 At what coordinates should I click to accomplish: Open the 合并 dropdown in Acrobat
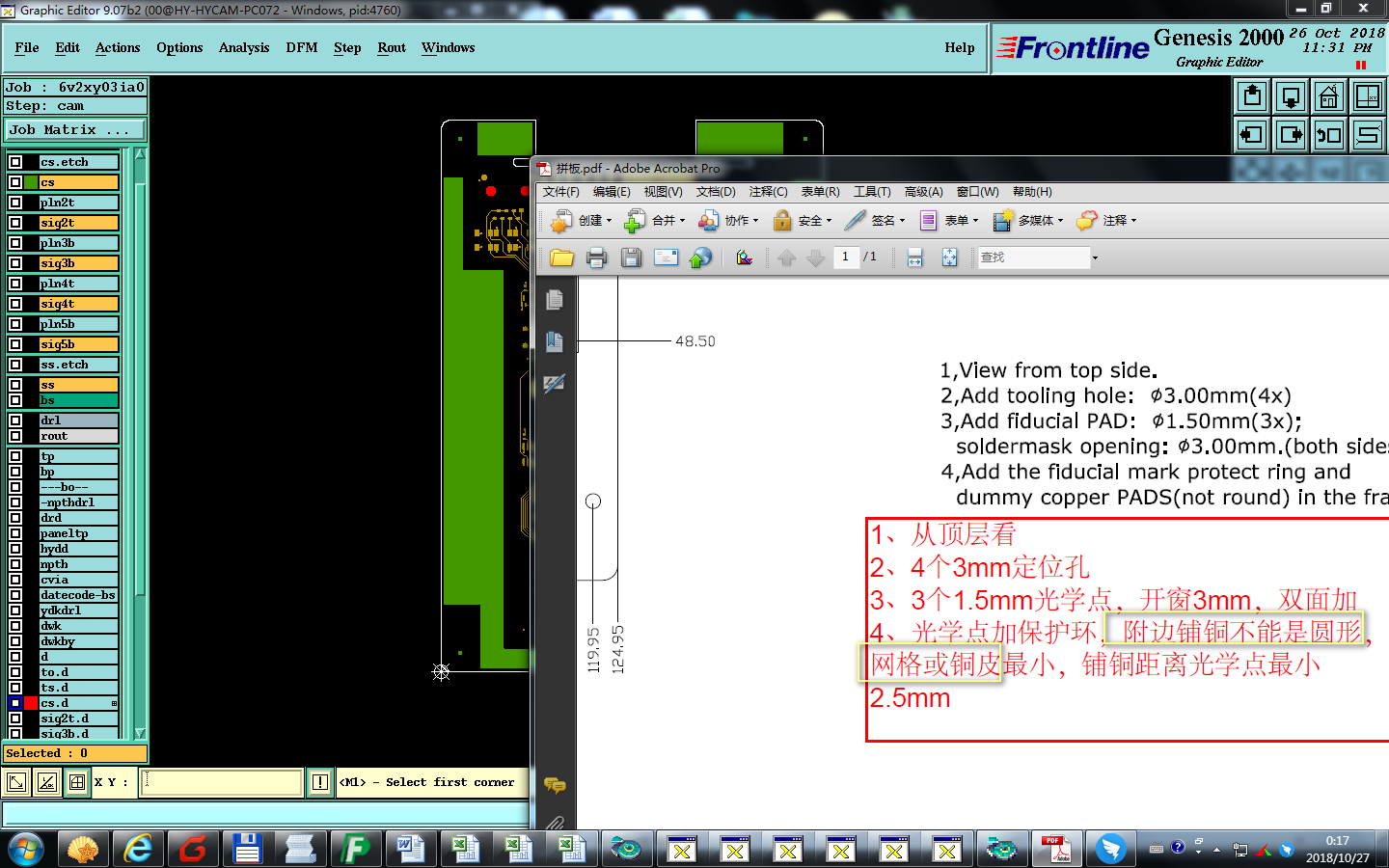655,221
